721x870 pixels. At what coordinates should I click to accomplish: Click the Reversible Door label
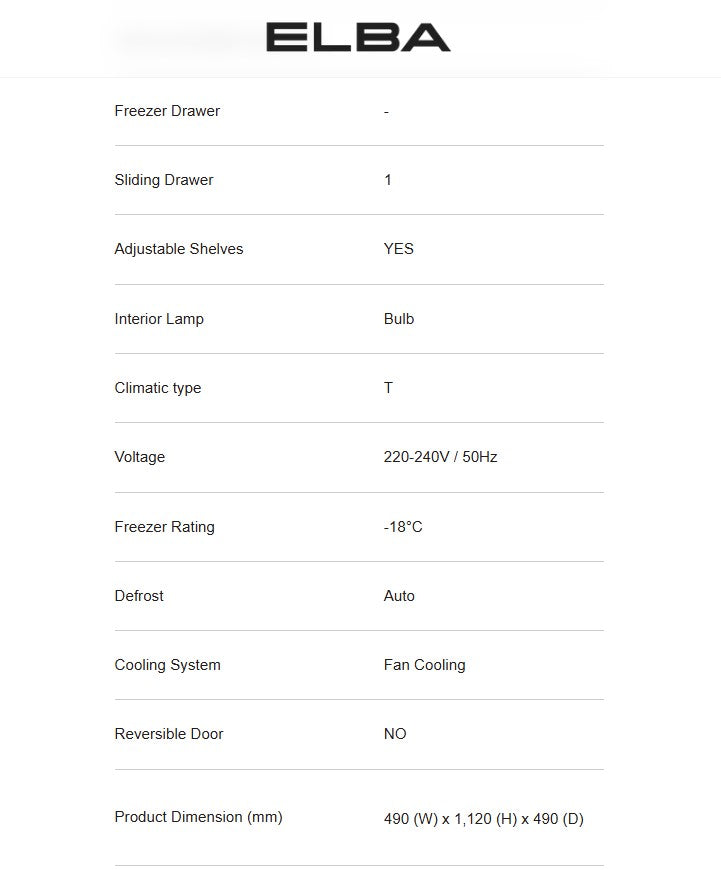169,734
